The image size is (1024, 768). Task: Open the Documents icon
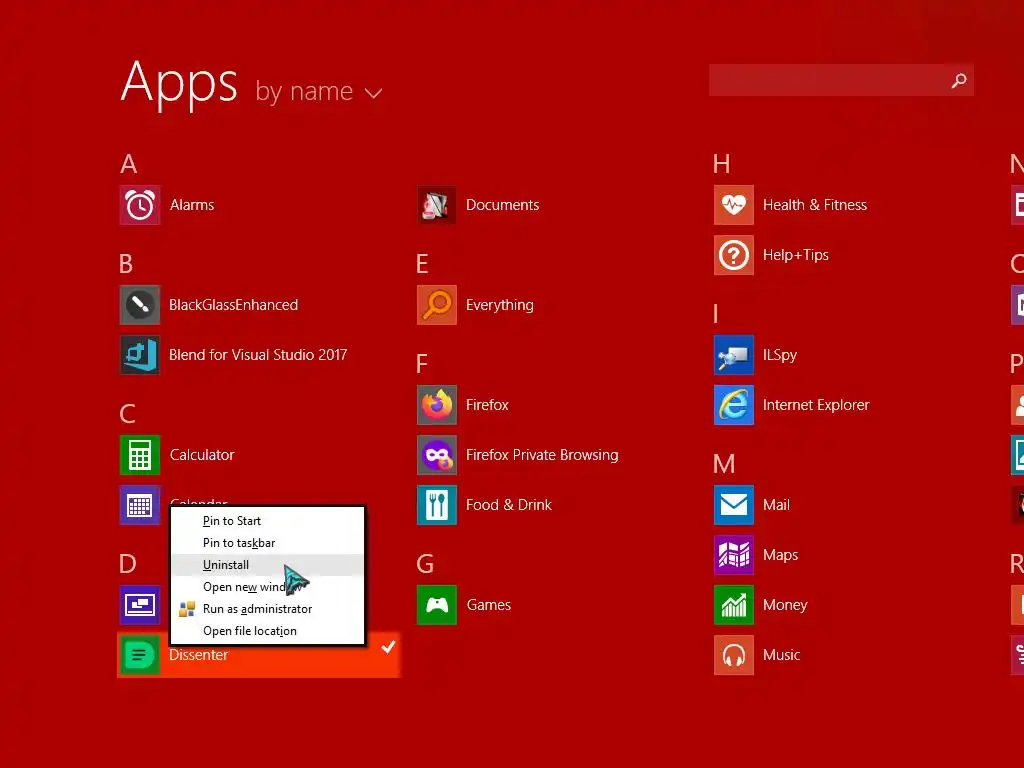click(x=437, y=205)
